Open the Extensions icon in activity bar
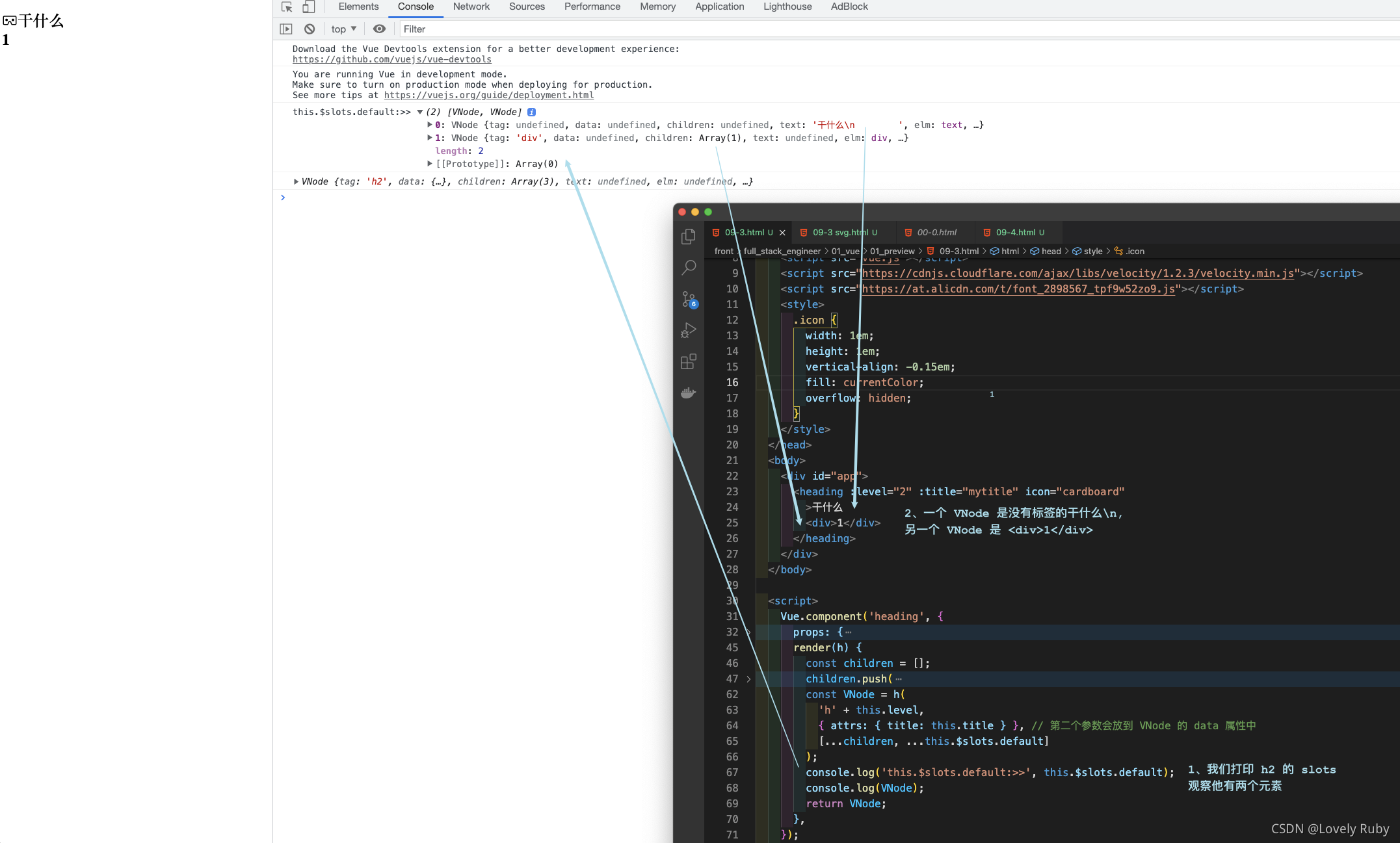Screen dimensions: 1400x843 (688, 361)
